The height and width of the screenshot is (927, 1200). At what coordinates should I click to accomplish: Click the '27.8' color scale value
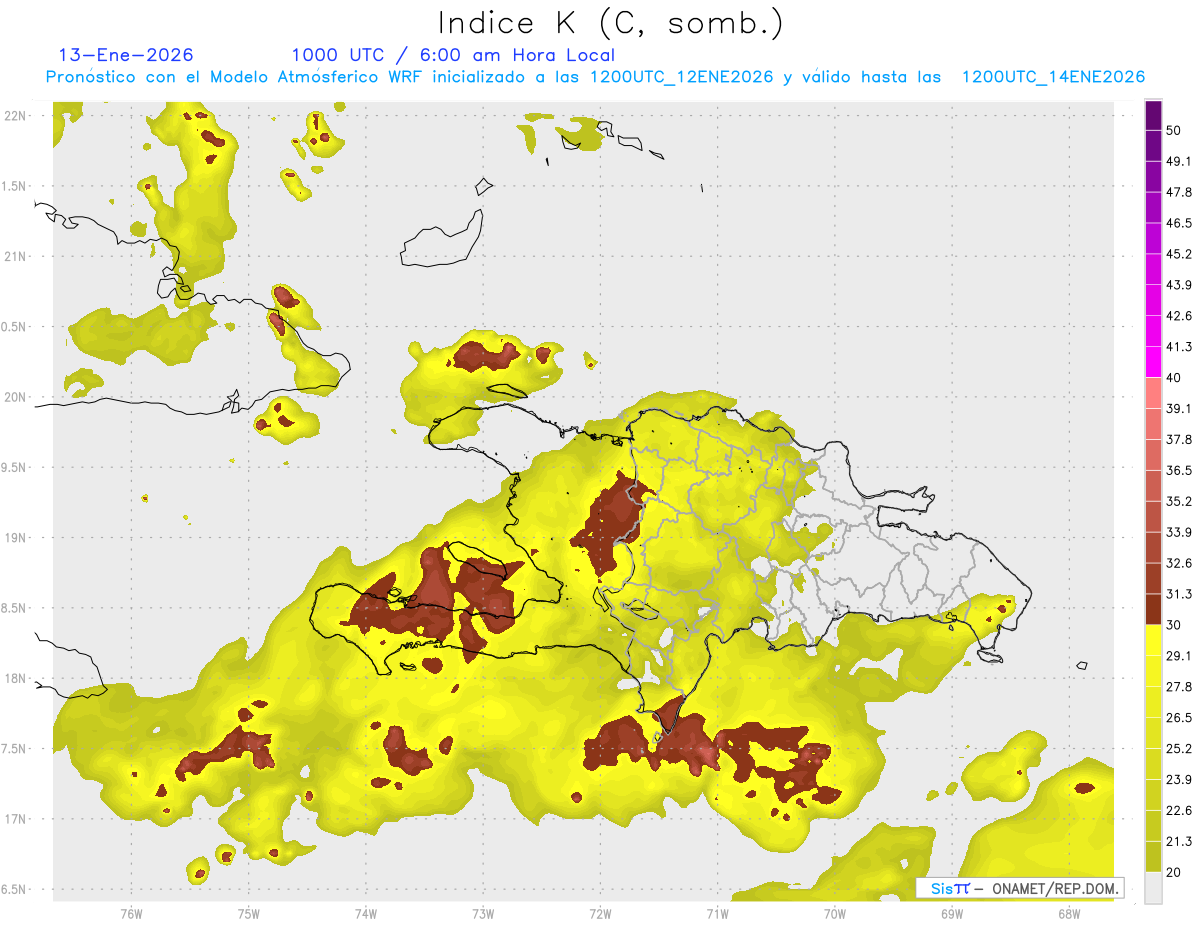point(1179,687)
